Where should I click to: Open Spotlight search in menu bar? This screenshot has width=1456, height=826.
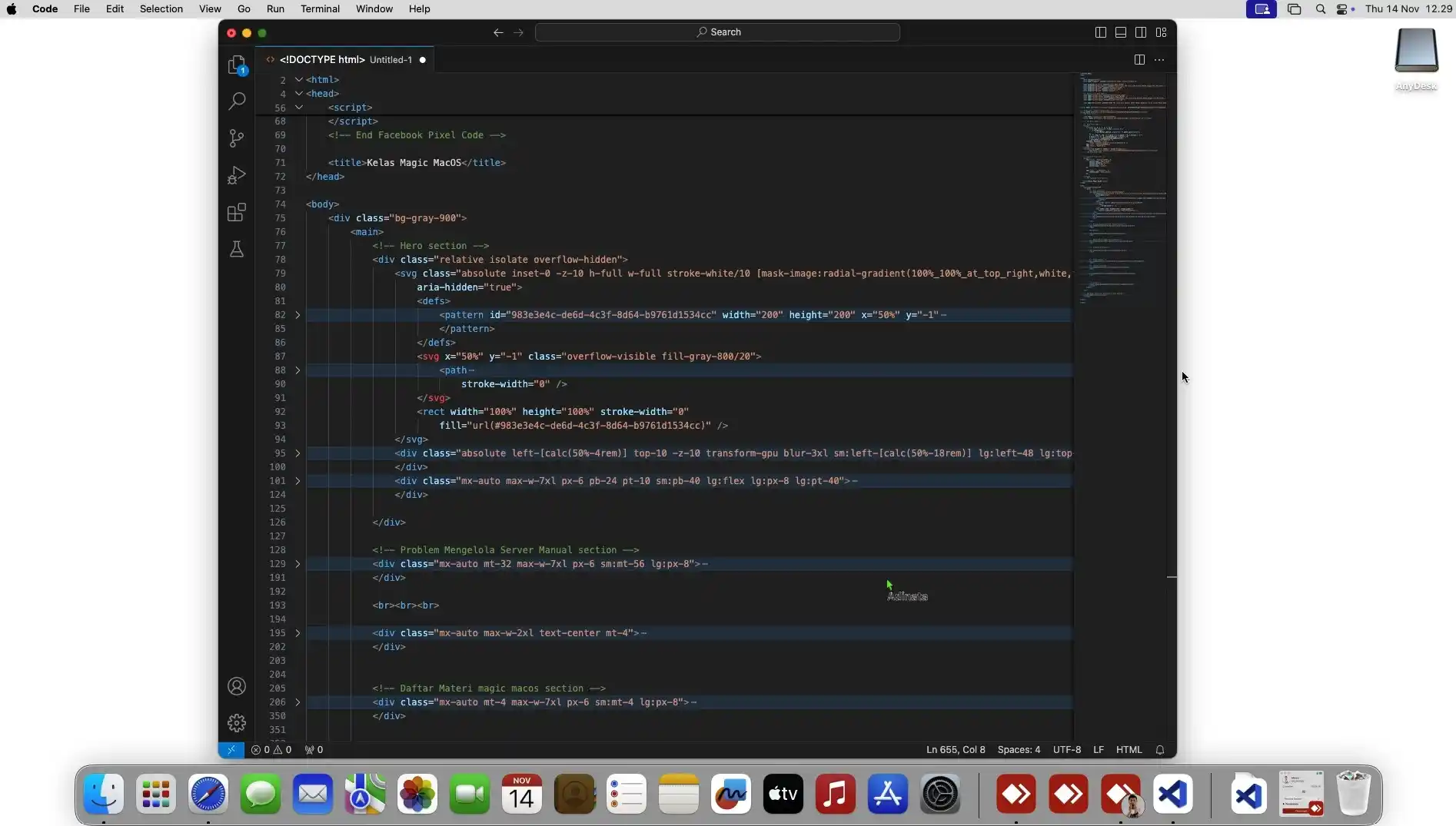point(1321,9)
